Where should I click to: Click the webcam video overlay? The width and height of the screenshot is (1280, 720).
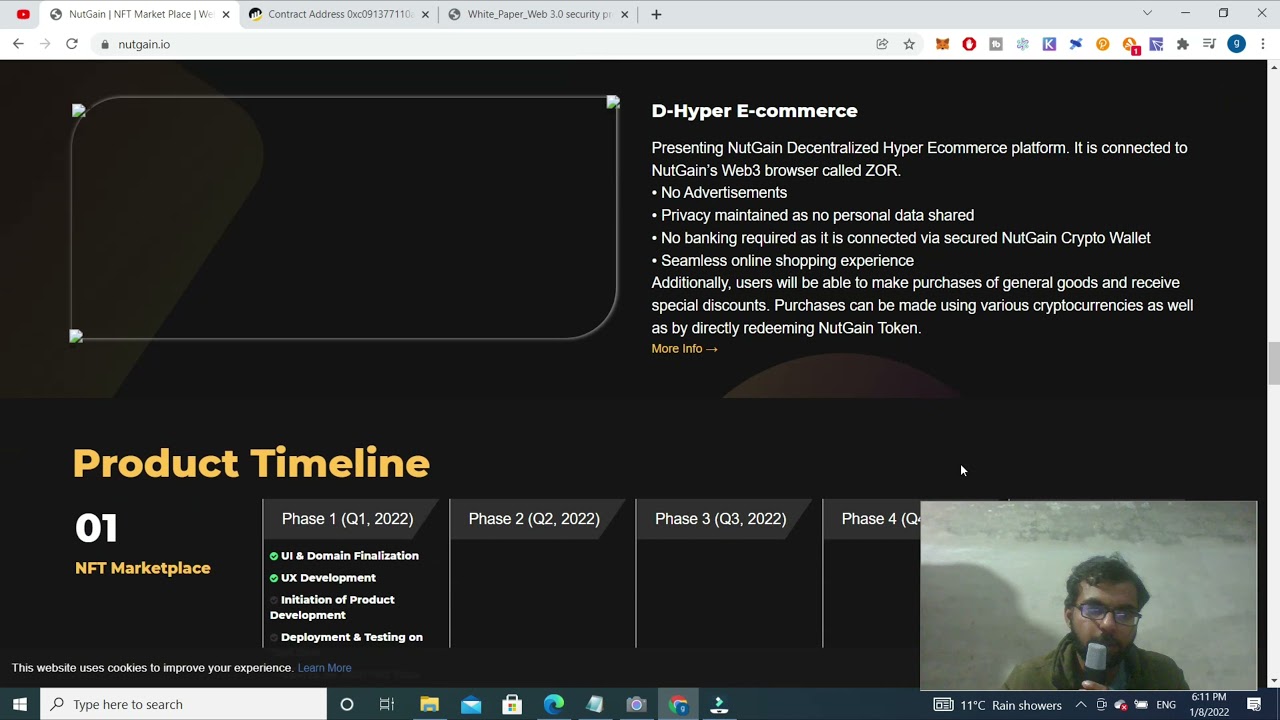(x=1088, y=596)
